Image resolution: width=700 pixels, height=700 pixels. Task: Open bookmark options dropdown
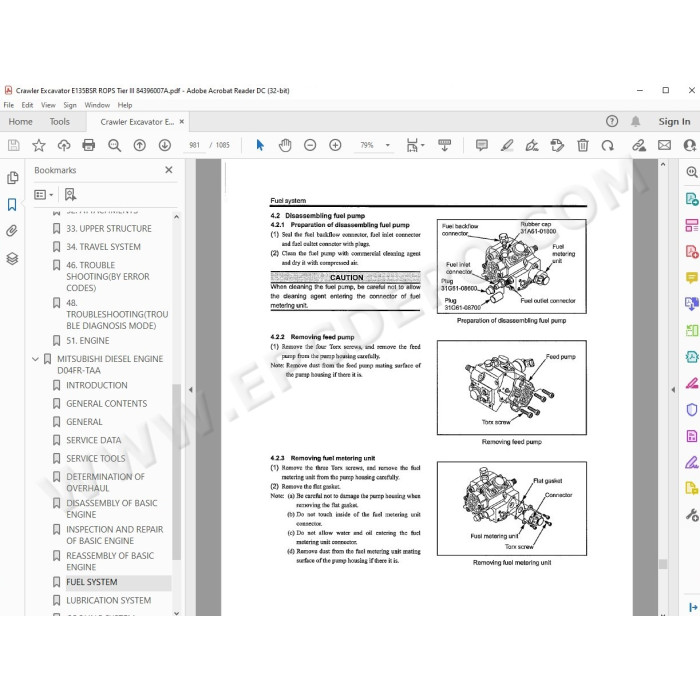pos(44,195)
